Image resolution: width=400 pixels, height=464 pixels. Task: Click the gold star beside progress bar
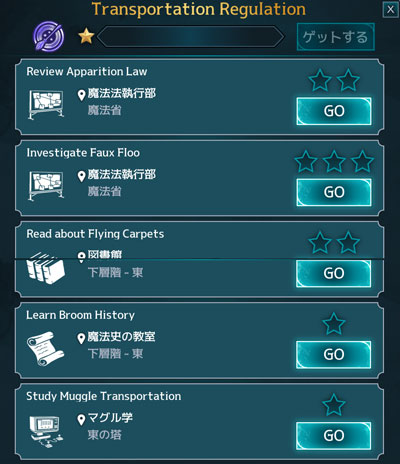[86, 36]
